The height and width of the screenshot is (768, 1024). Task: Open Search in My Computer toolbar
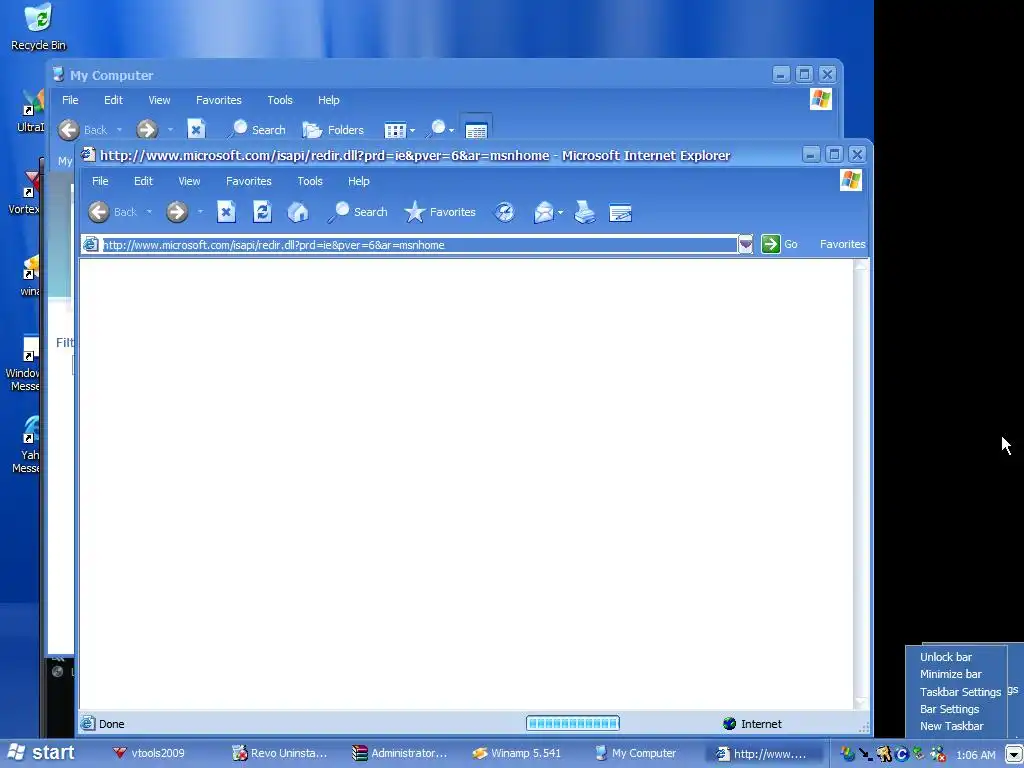click(x=257, y=129)
